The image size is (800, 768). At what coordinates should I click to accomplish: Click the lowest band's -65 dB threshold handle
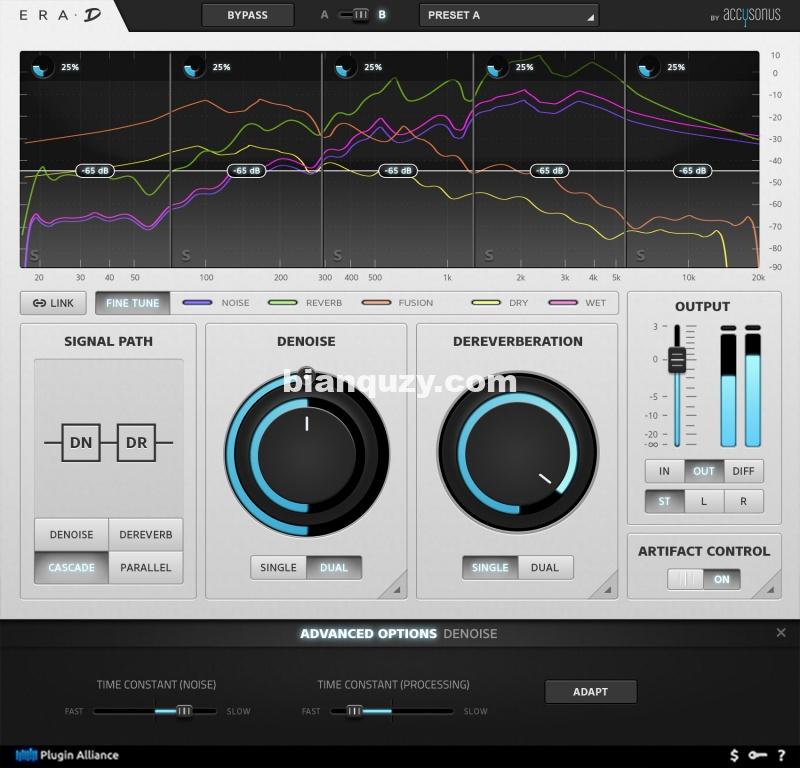[95, 170]
